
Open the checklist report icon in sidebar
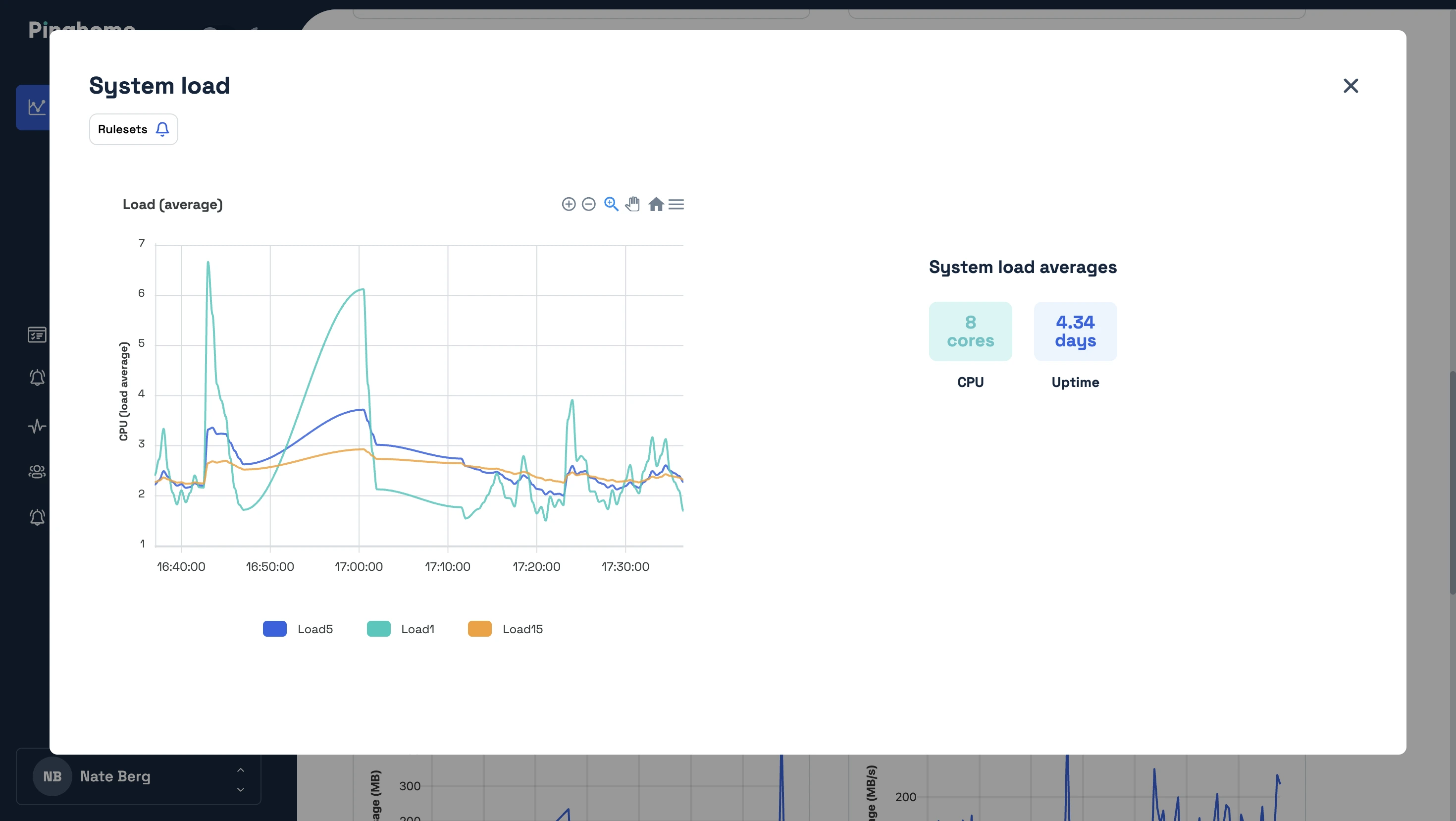tap(37, 335)
